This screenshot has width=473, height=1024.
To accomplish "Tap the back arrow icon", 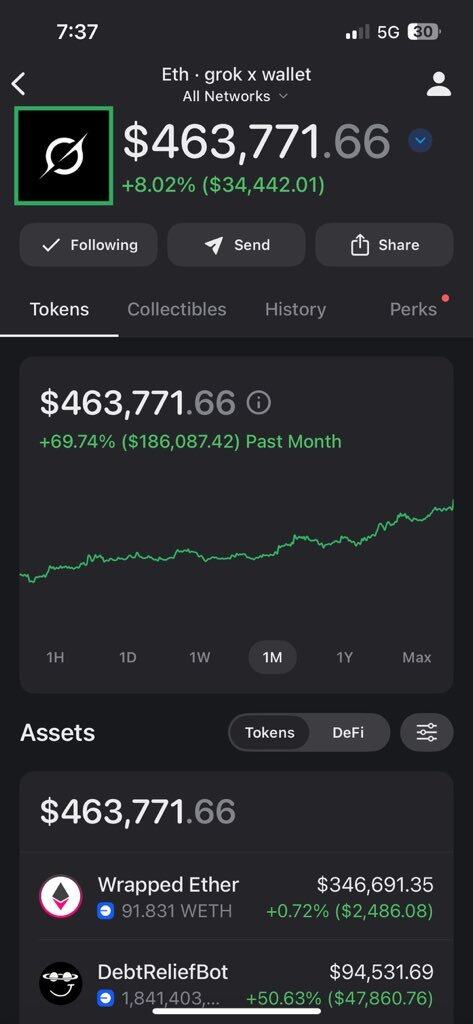I will pos(19,84).
